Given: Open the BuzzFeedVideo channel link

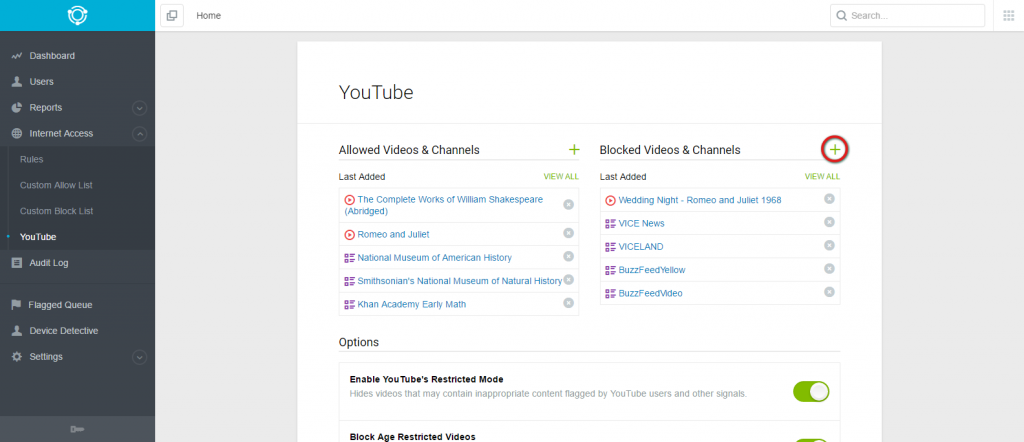Looking at the screenshot, I should [650, 294].
